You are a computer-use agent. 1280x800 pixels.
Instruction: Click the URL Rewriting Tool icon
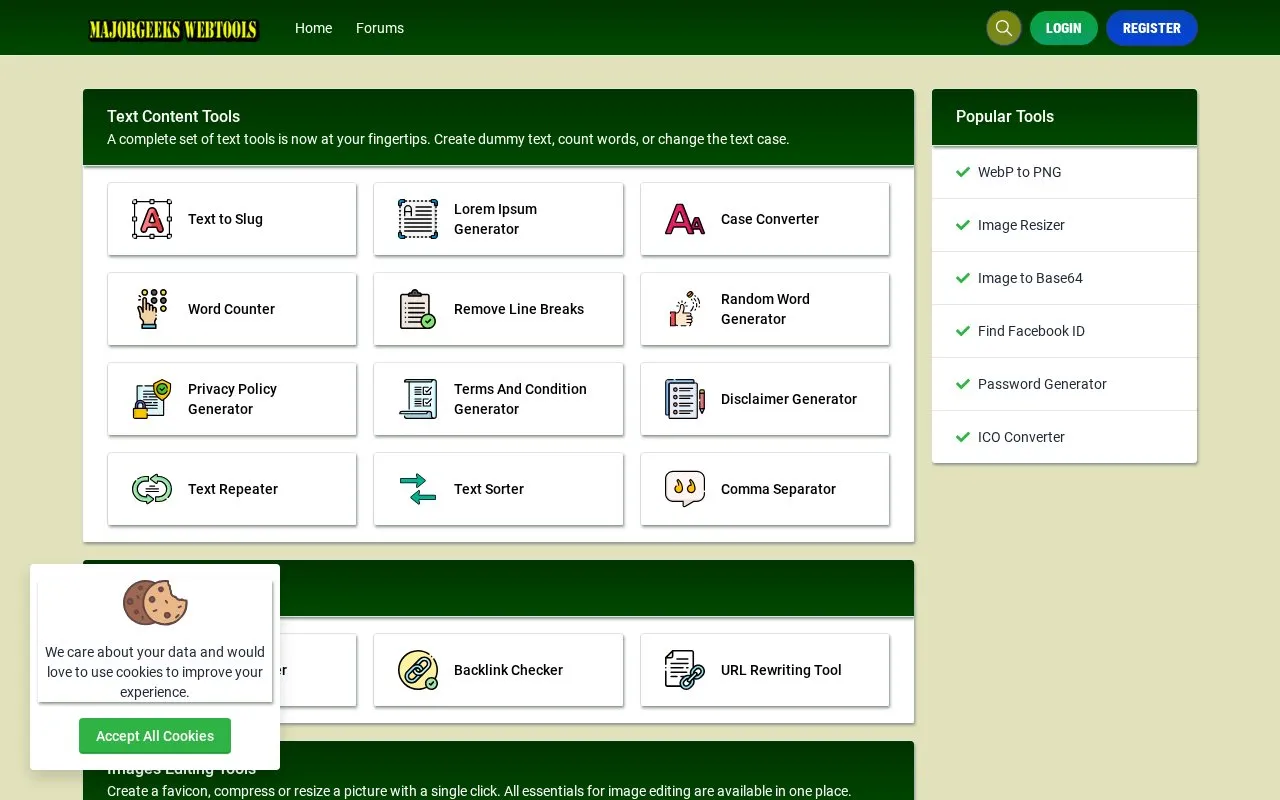coord(685,670)
